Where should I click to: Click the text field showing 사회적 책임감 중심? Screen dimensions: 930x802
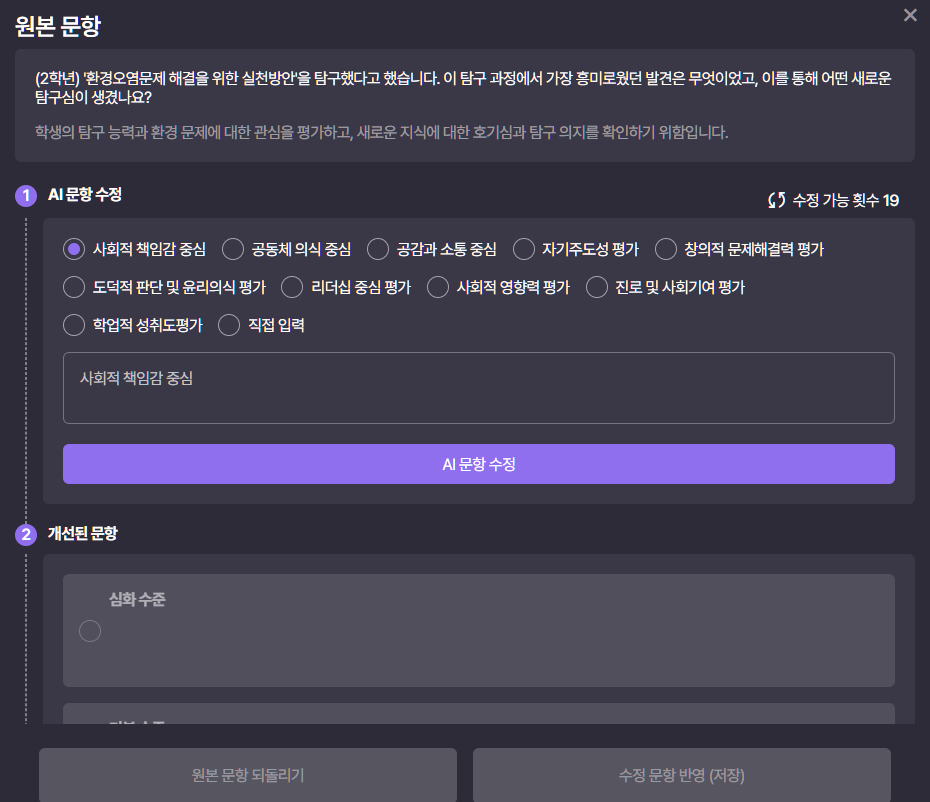click(x=478, y=388)
